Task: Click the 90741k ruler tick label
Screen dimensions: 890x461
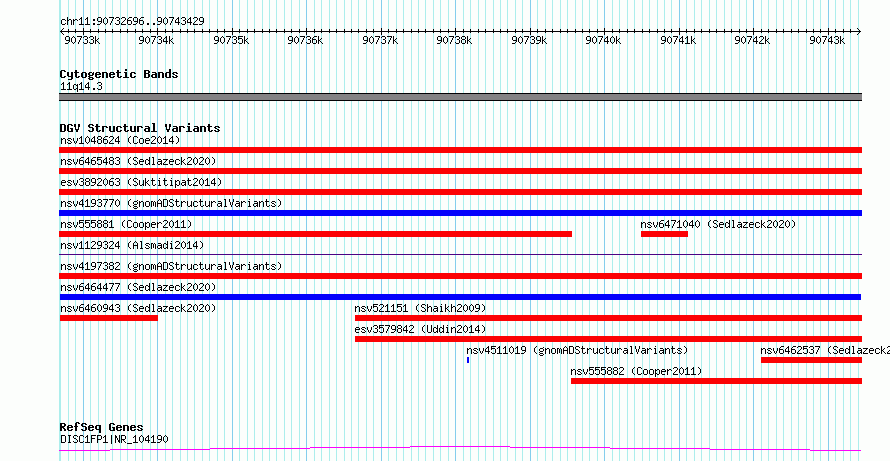Action: 679,40
